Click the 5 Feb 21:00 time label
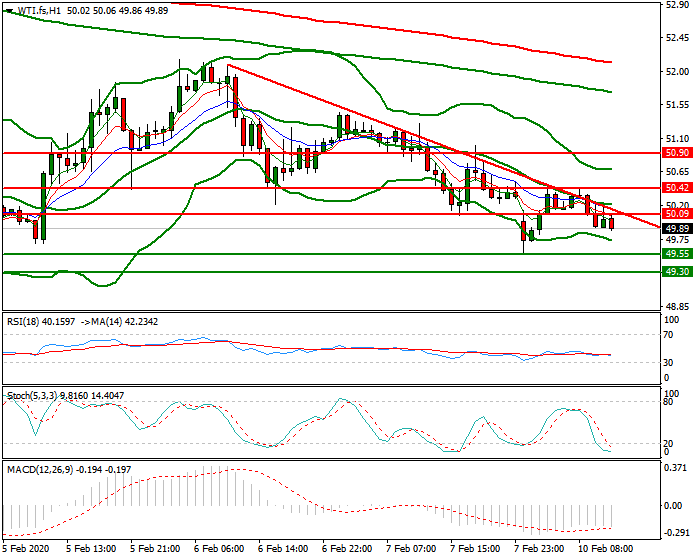Image resolution: width=700 pixels, height=560 pixels. 155,548
